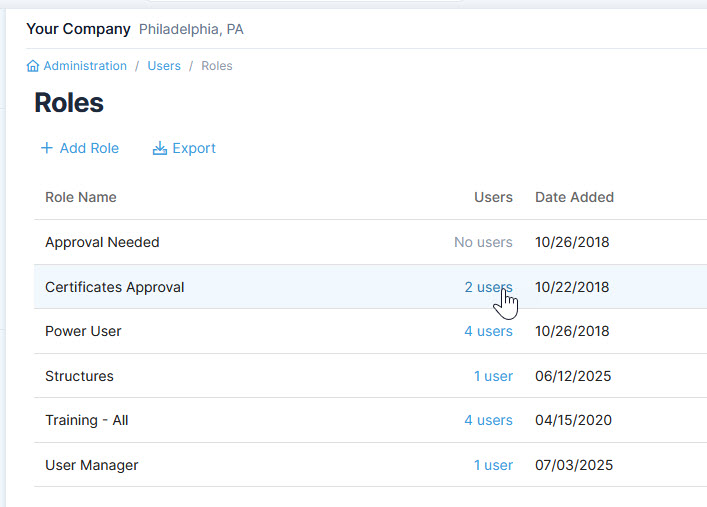Sort by Date Added column header
The image size is (707, 507).
pyautogui.click(x=574, y=197)
